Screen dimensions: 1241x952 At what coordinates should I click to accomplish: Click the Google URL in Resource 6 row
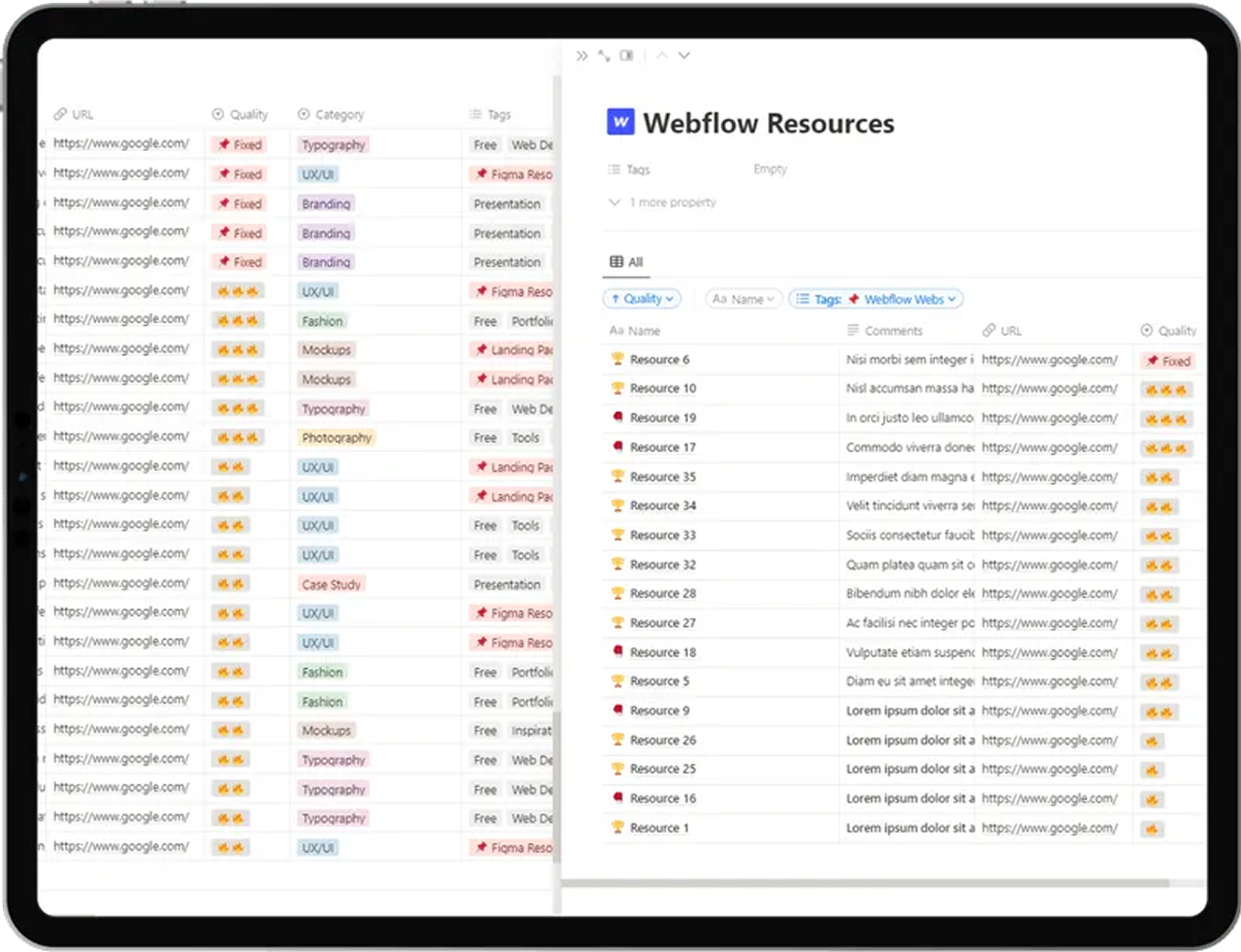point(1050,360)
